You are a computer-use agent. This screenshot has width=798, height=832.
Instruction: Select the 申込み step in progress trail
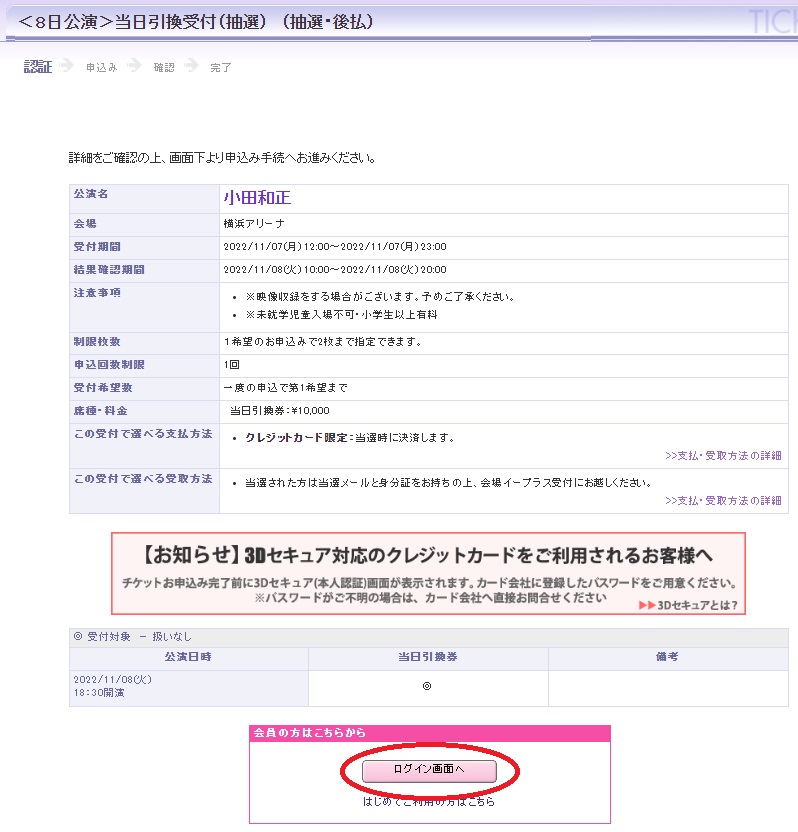[x=101, y=67]
